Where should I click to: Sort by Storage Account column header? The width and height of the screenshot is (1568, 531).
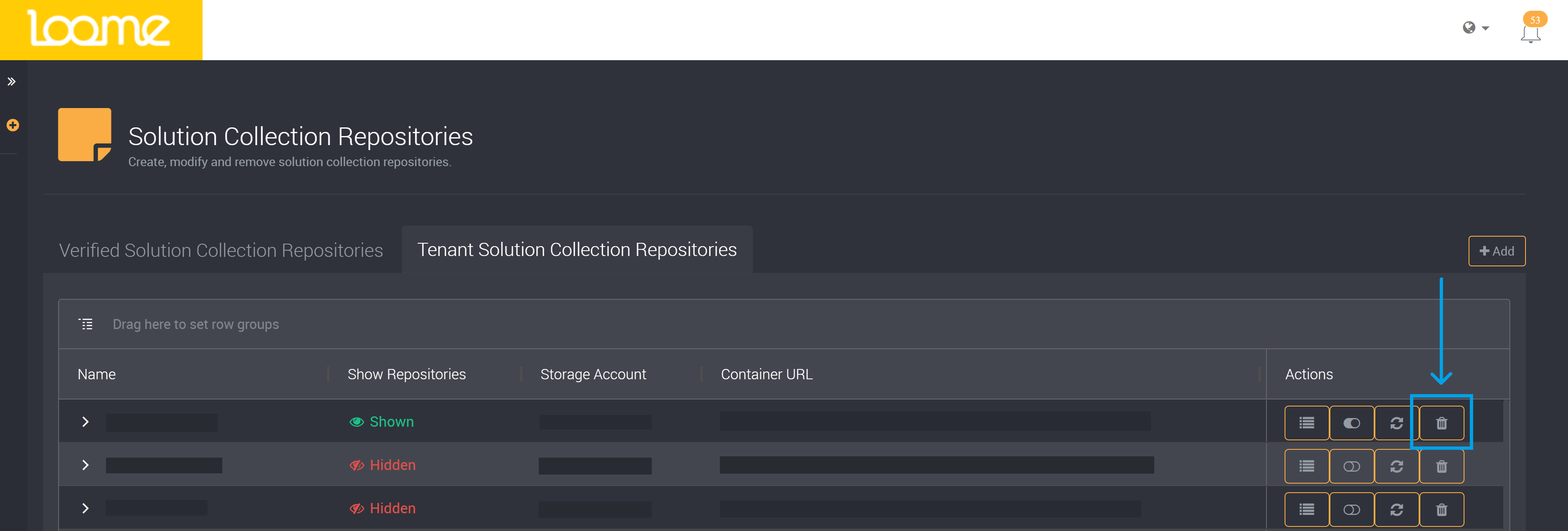(593, 374)
